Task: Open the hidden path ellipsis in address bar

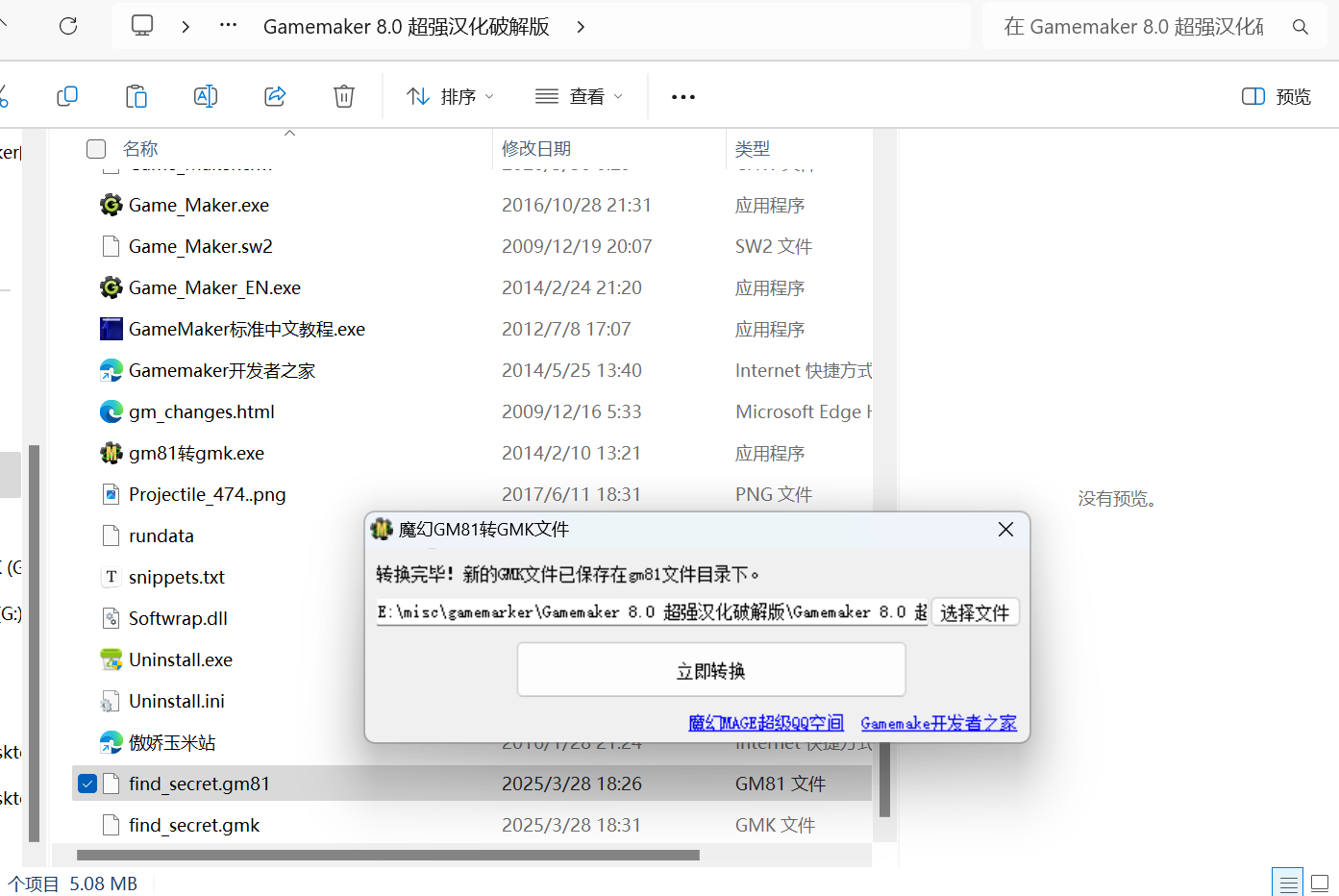Action: pyautogui.click(x=228, y=26)
